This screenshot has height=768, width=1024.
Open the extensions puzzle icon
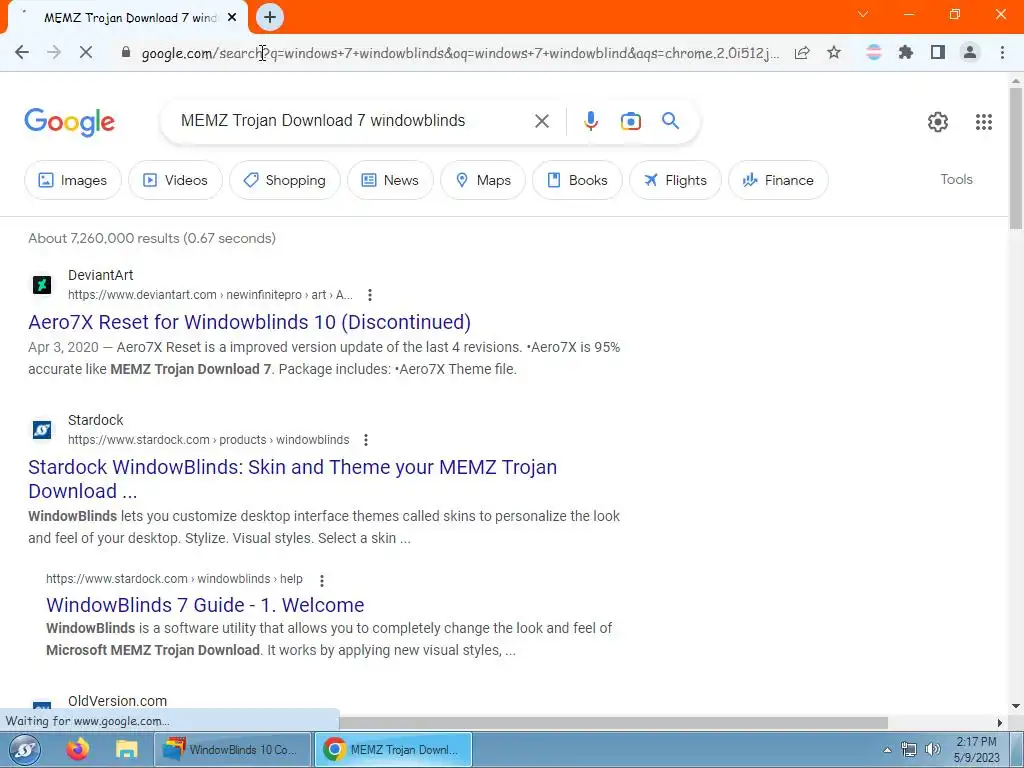[905, 52]
